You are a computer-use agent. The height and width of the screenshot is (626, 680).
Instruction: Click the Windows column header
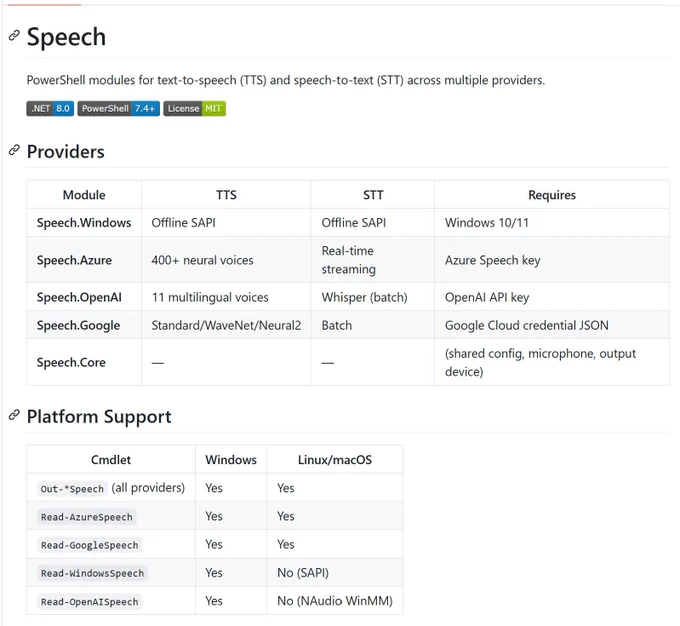(231, 459)
